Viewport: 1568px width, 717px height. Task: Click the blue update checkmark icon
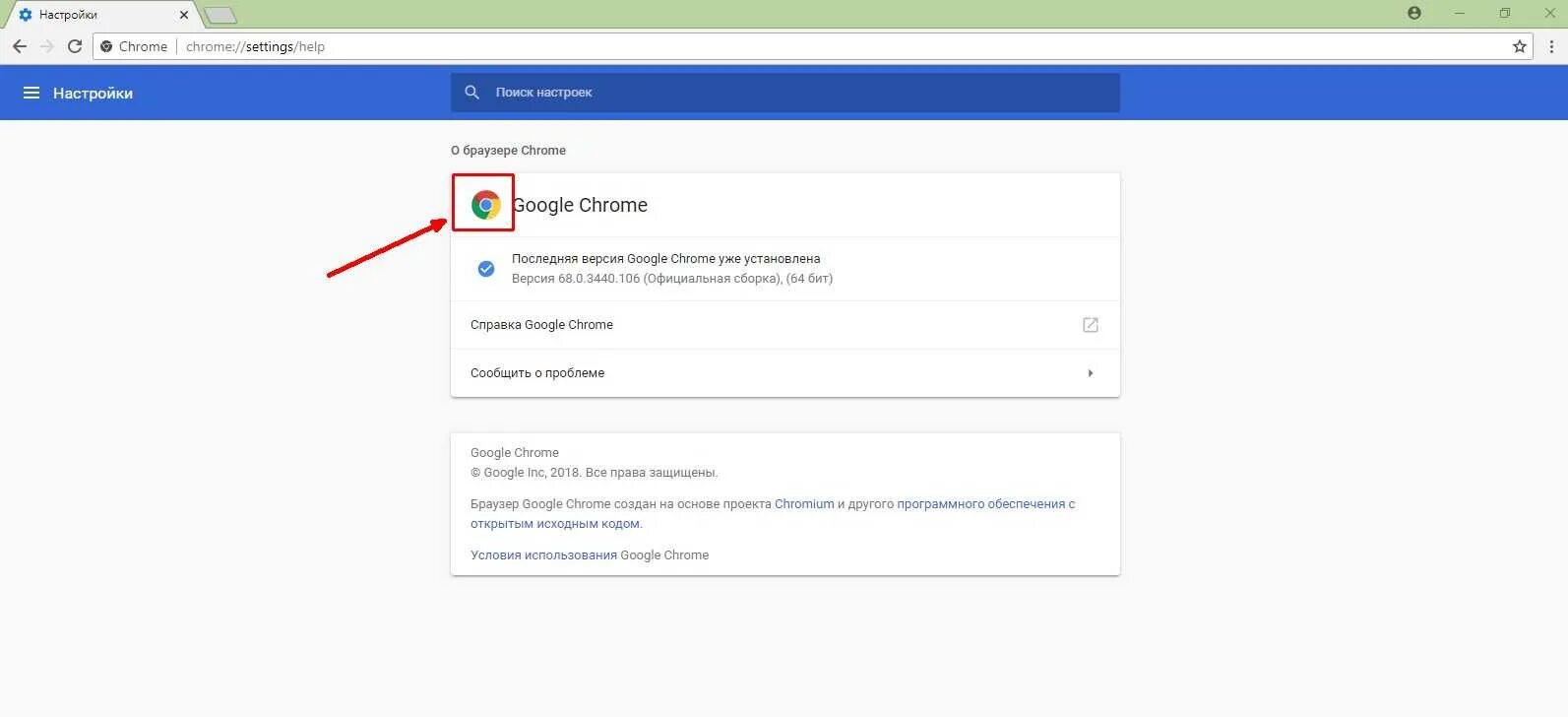(x=486, y=269)
